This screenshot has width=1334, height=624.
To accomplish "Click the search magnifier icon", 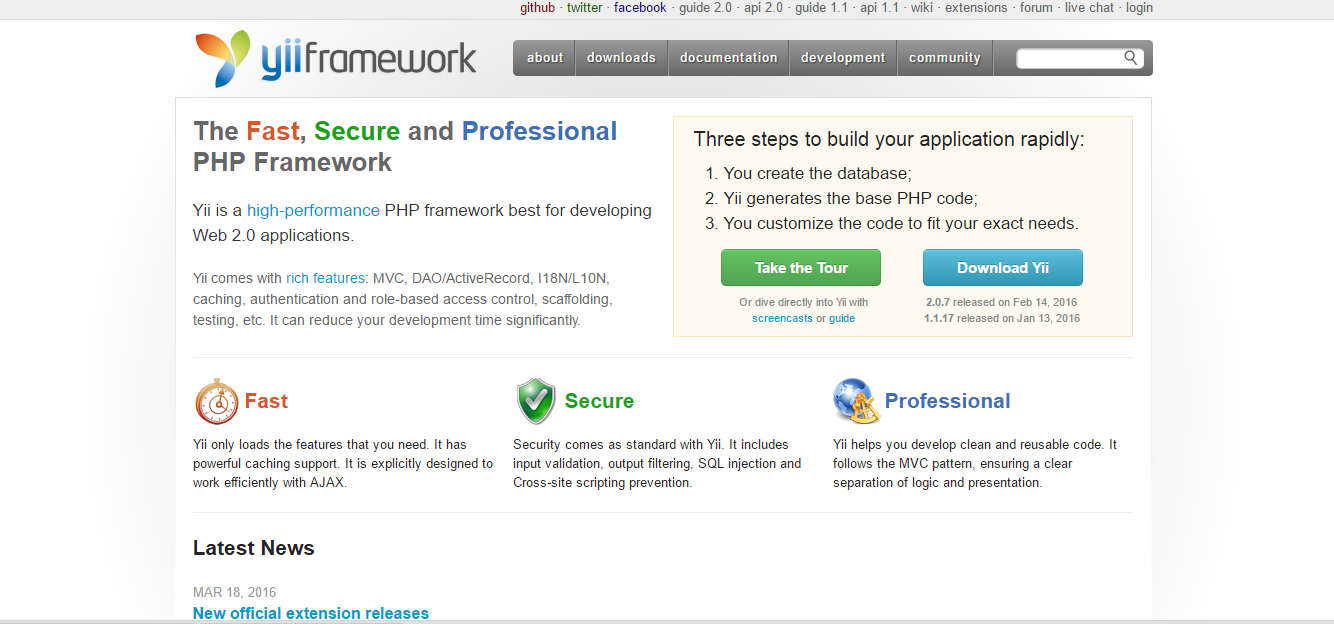I will click(x=1131, y=58).
